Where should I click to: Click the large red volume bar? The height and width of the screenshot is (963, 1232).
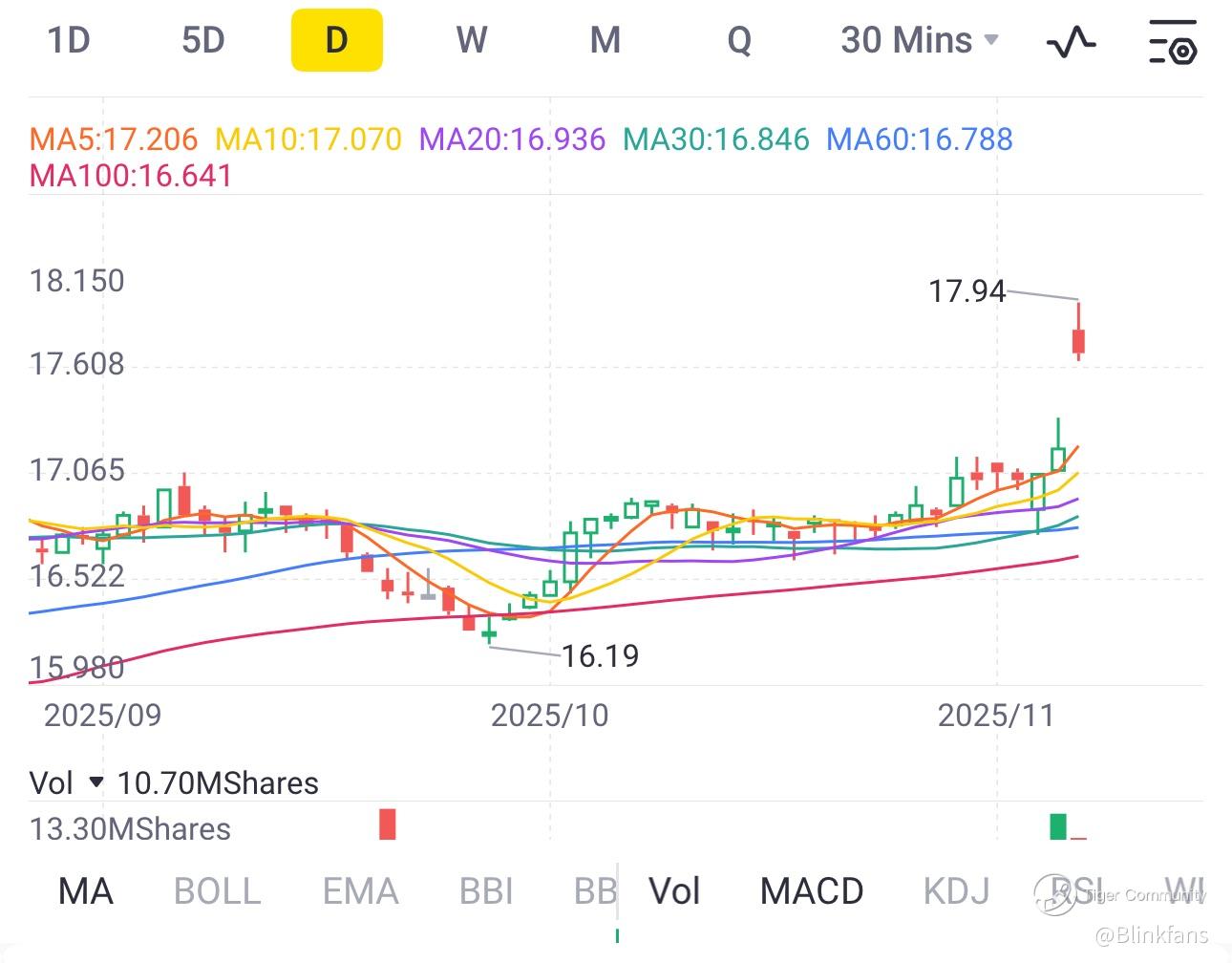click(387, 824)
